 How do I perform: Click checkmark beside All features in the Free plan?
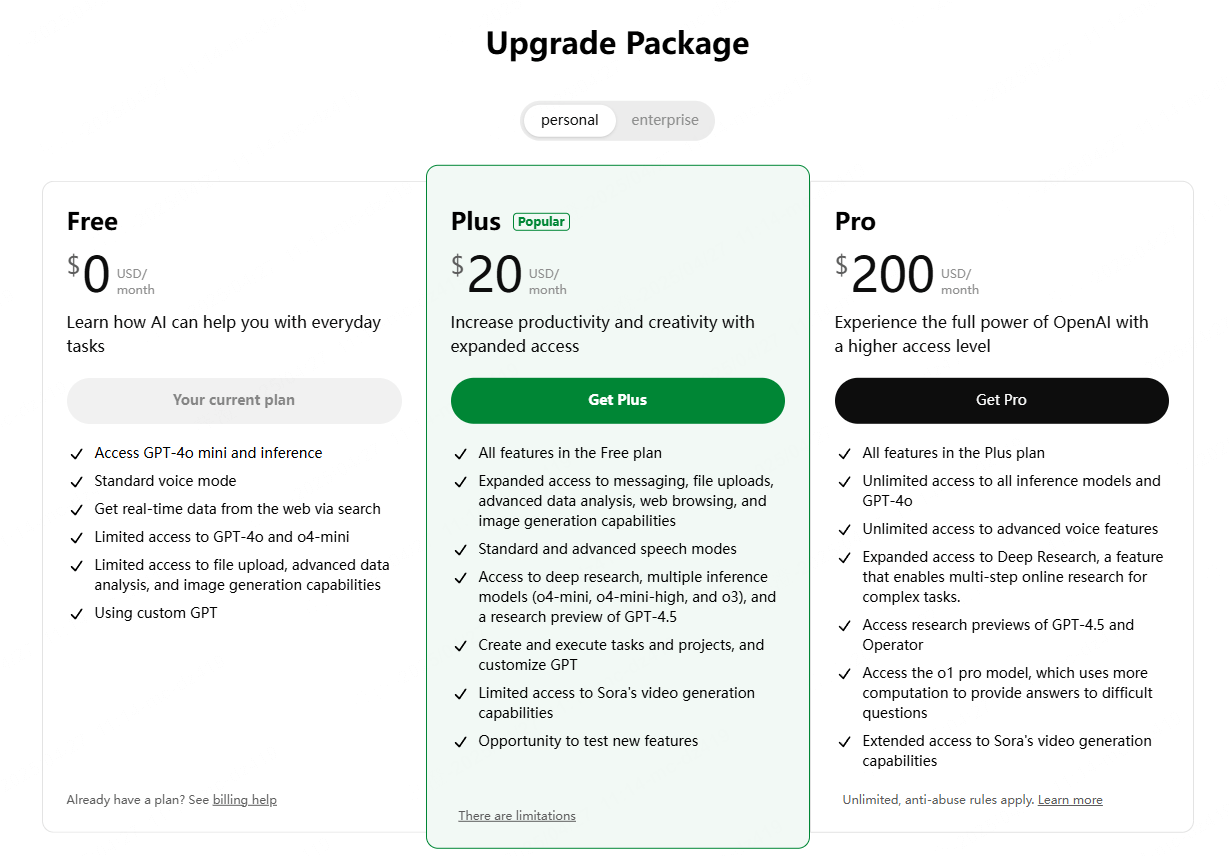[460, 454]
